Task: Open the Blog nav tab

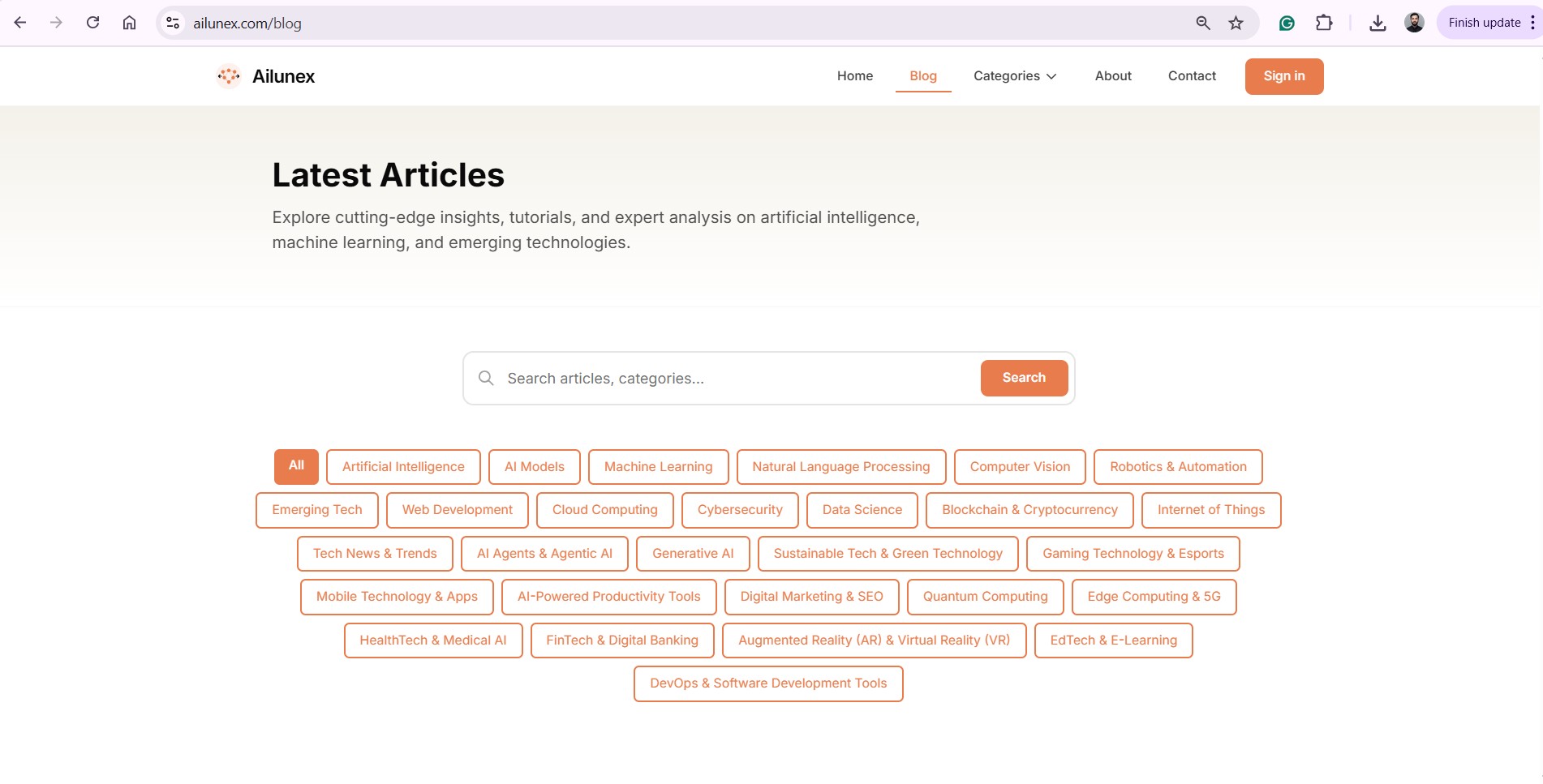Action: 923,76
